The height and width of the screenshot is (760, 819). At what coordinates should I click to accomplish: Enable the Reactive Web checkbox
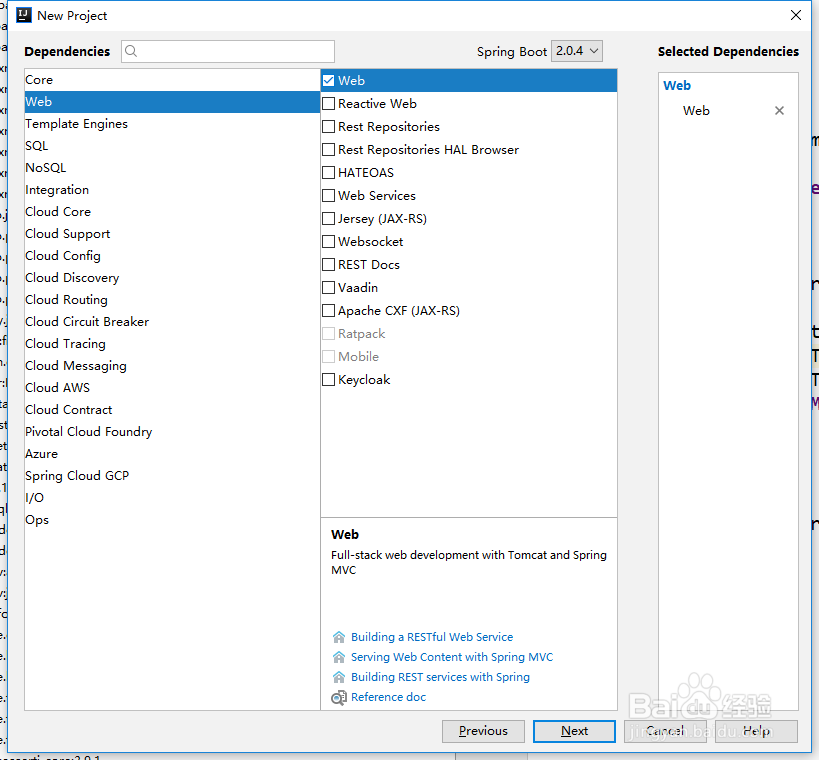328,104
